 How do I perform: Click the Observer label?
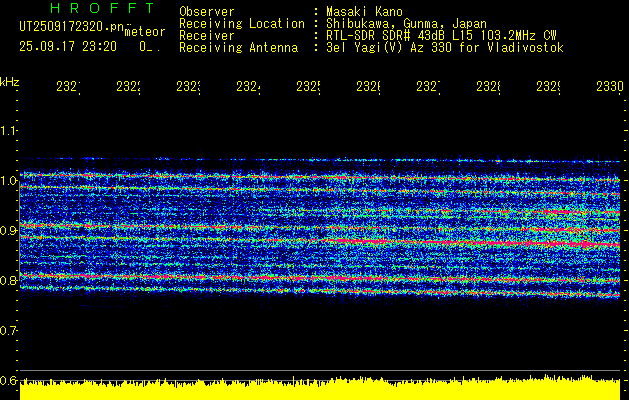[207, 11]
